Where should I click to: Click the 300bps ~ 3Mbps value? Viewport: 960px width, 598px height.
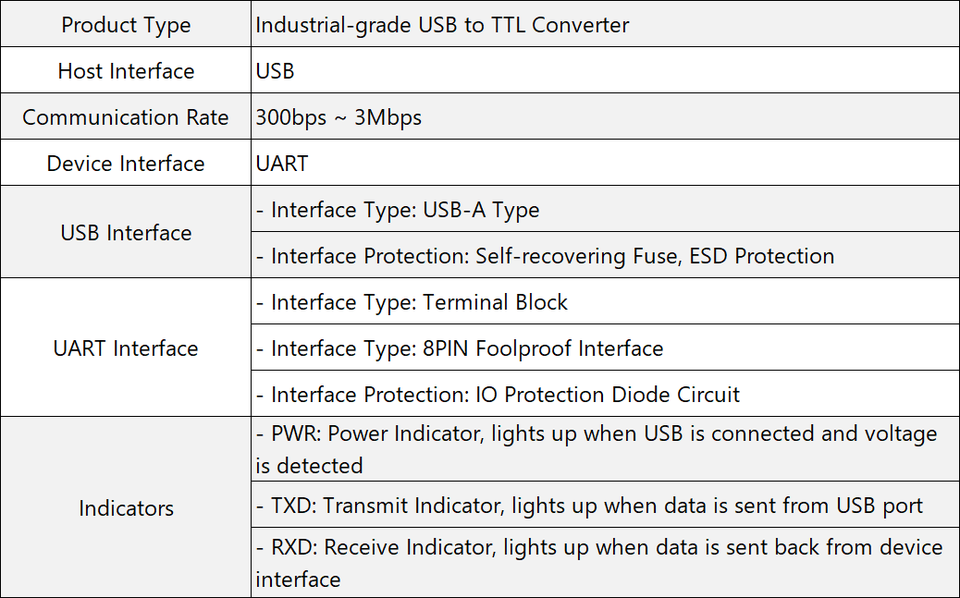point(338,117)
